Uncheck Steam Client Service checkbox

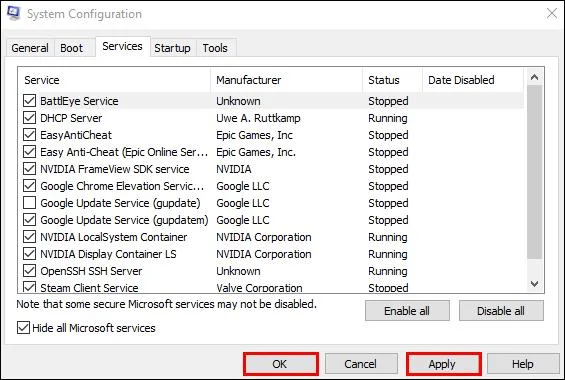tap(29, 287)
